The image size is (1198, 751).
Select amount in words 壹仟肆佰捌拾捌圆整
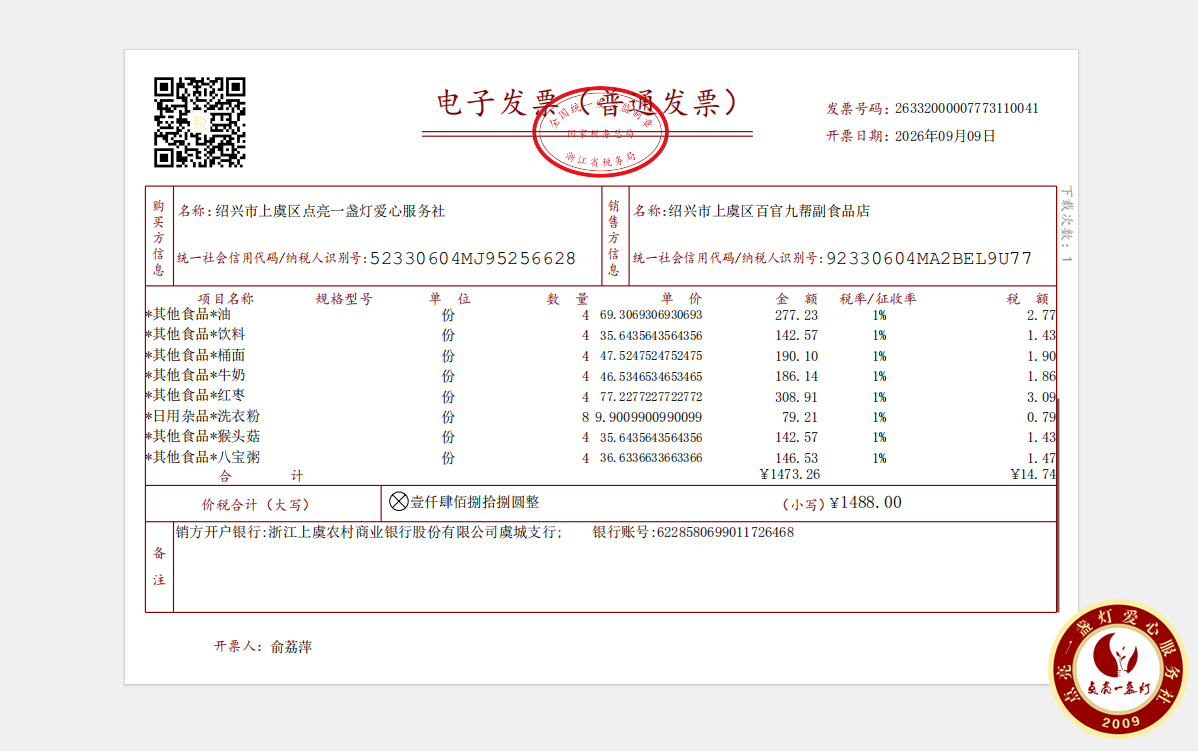475,502
